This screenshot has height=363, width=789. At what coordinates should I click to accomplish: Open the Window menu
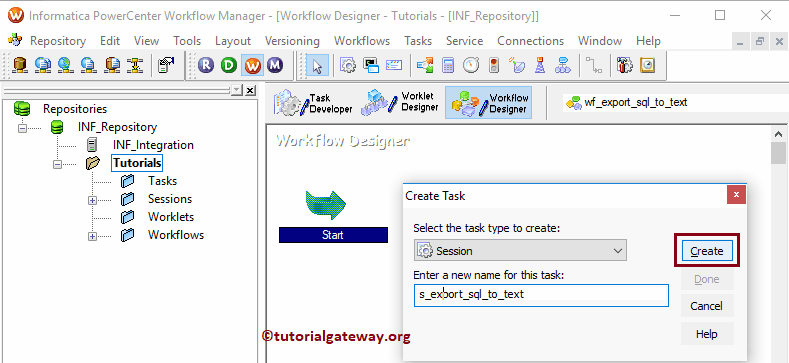pos(600,41)
